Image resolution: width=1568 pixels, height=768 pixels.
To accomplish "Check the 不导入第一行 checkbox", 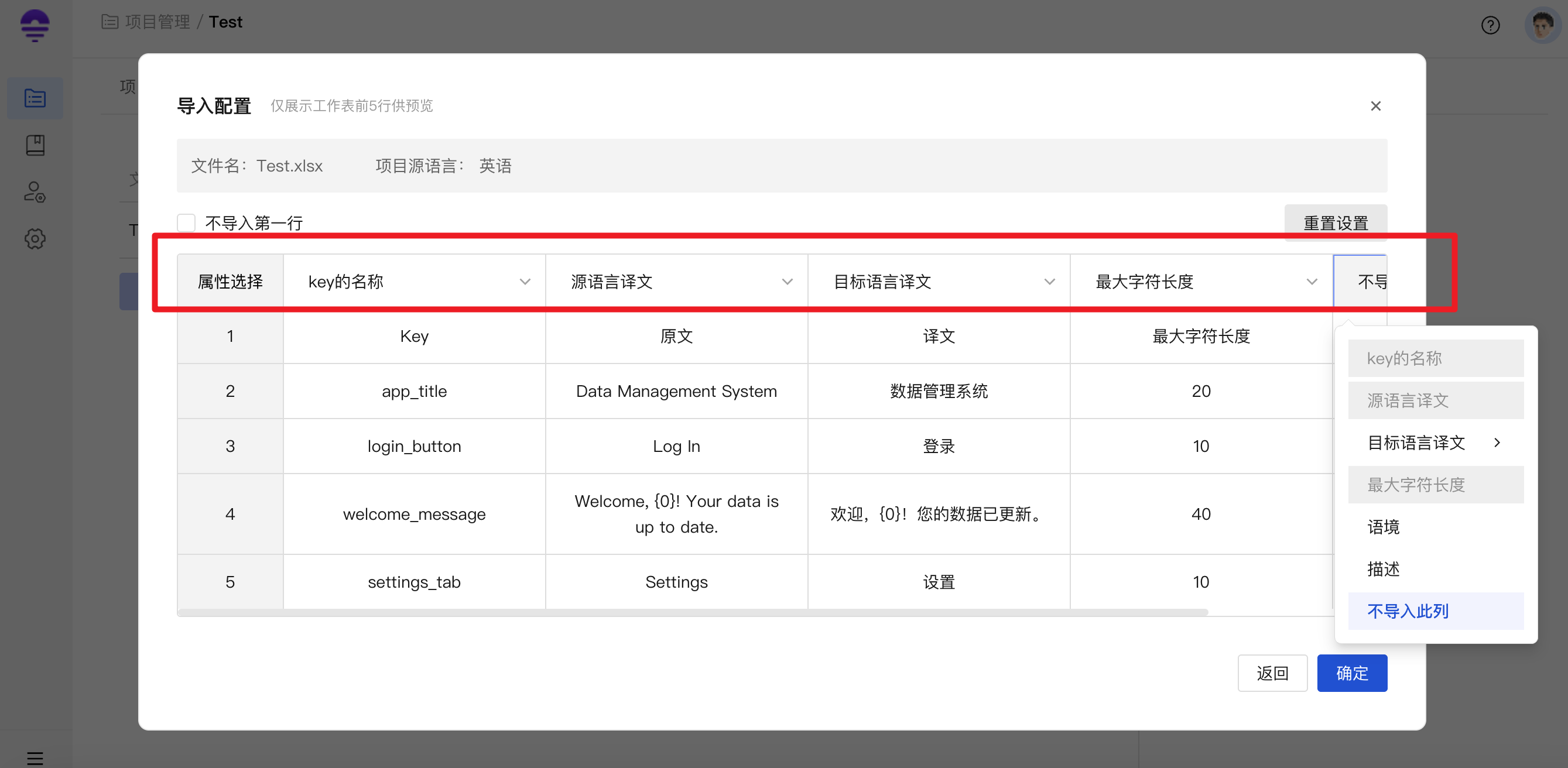I will pos(186,223).
